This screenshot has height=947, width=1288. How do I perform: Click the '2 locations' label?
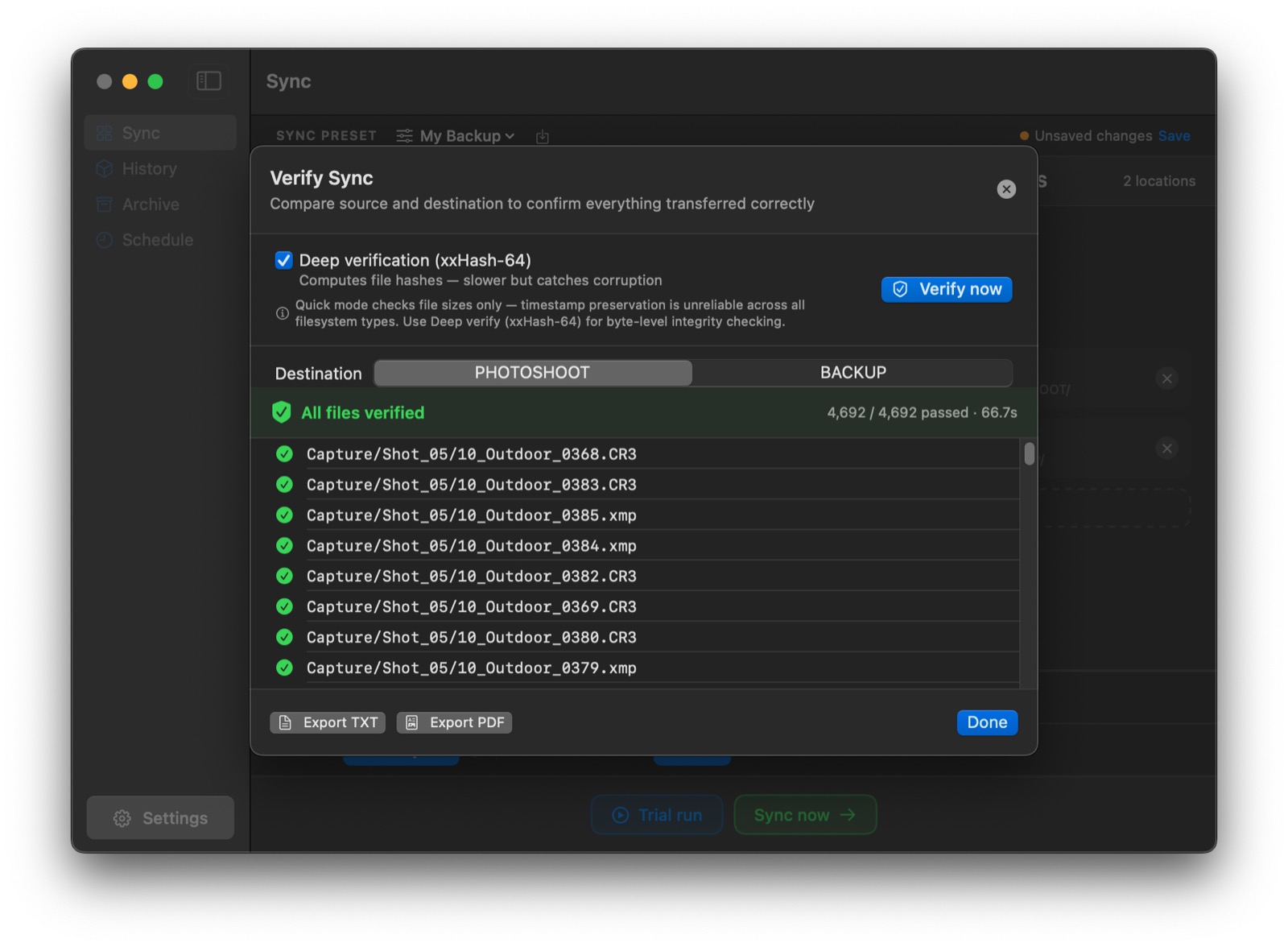[1159, 181]
